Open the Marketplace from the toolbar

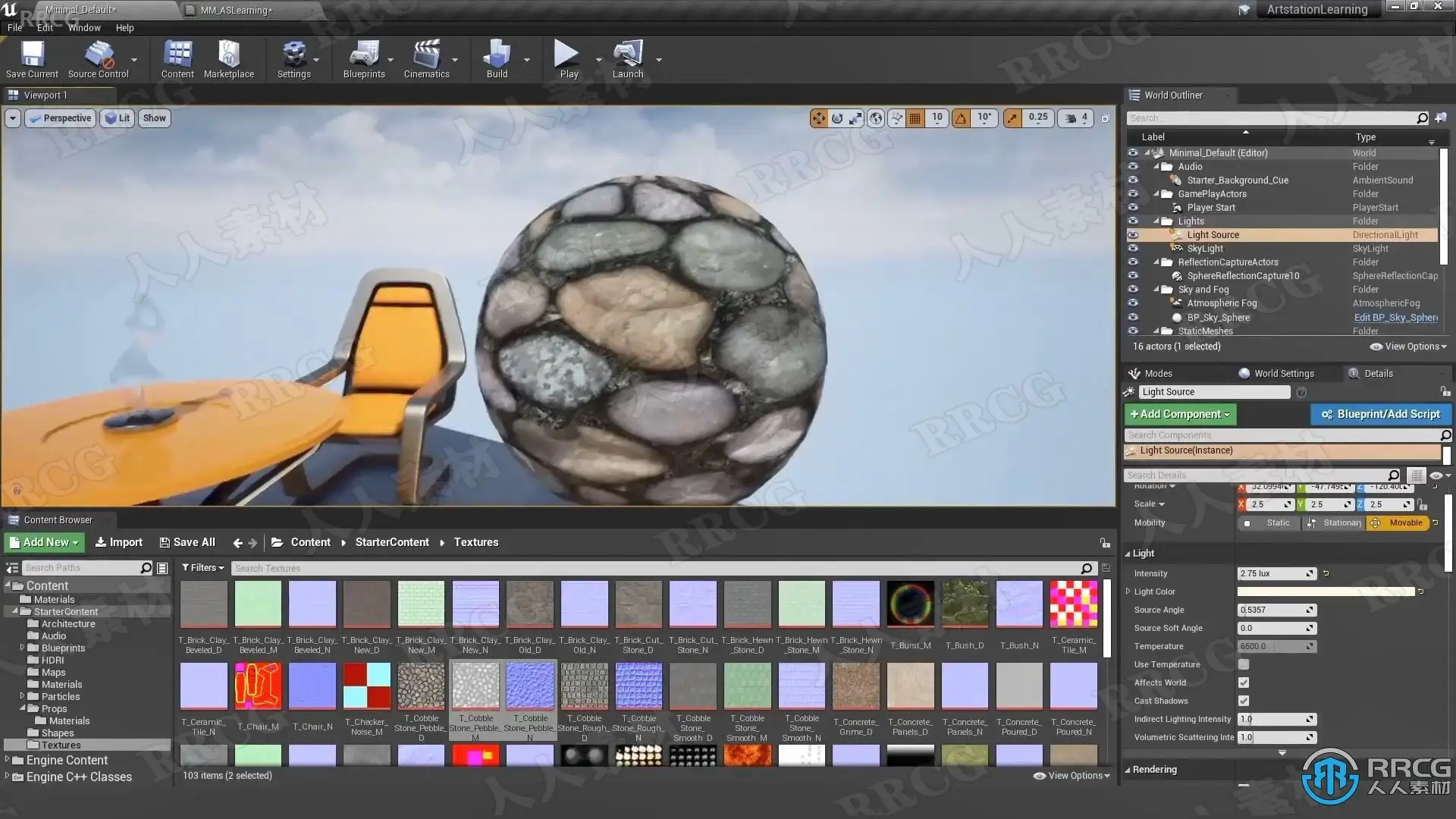228,59
